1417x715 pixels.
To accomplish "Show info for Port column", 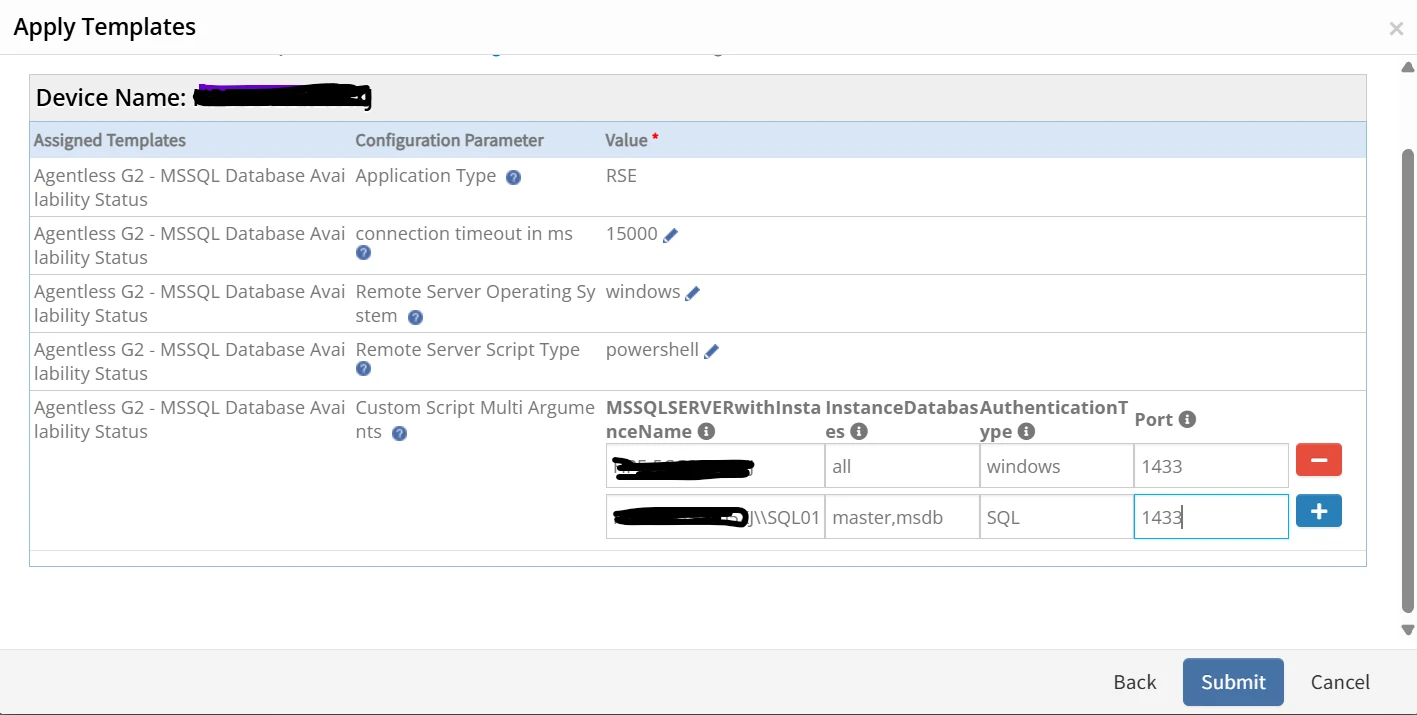I will click(x=1187, y=420).
